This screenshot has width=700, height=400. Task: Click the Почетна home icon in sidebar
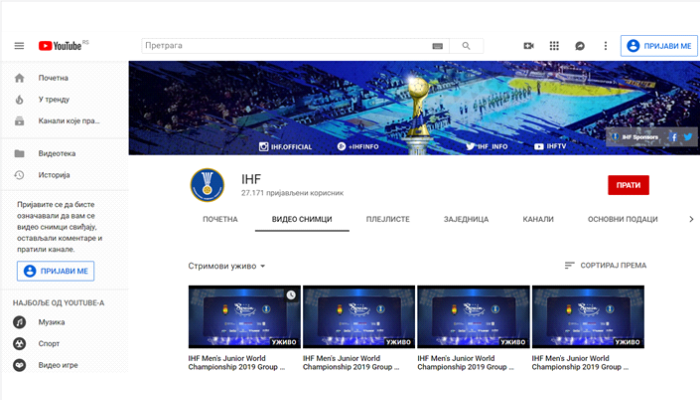point(19,78)
